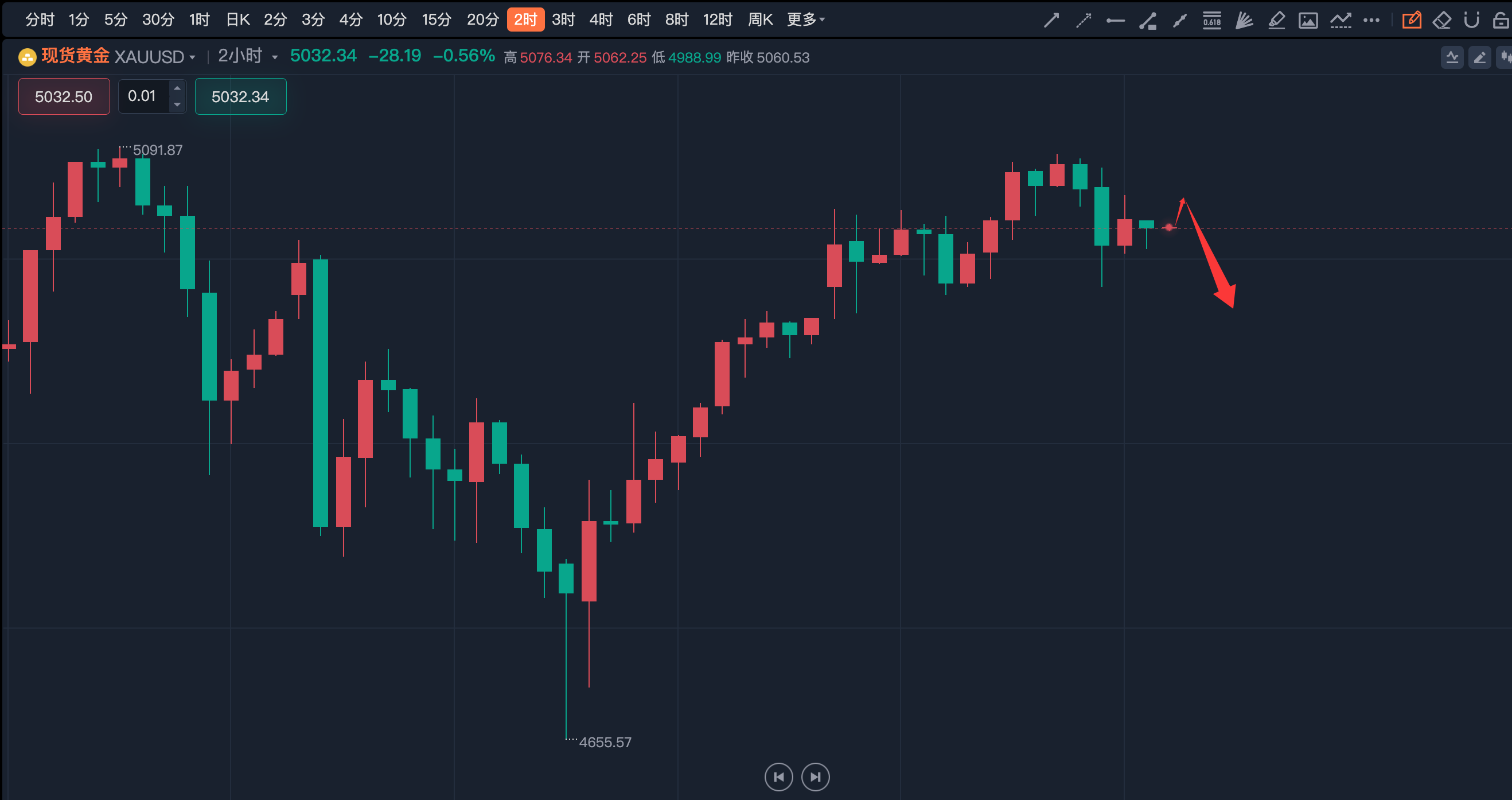Screen dimensions: 1512x800
Task: Click the eraser tool icon
Action: tap(1441, 21)
